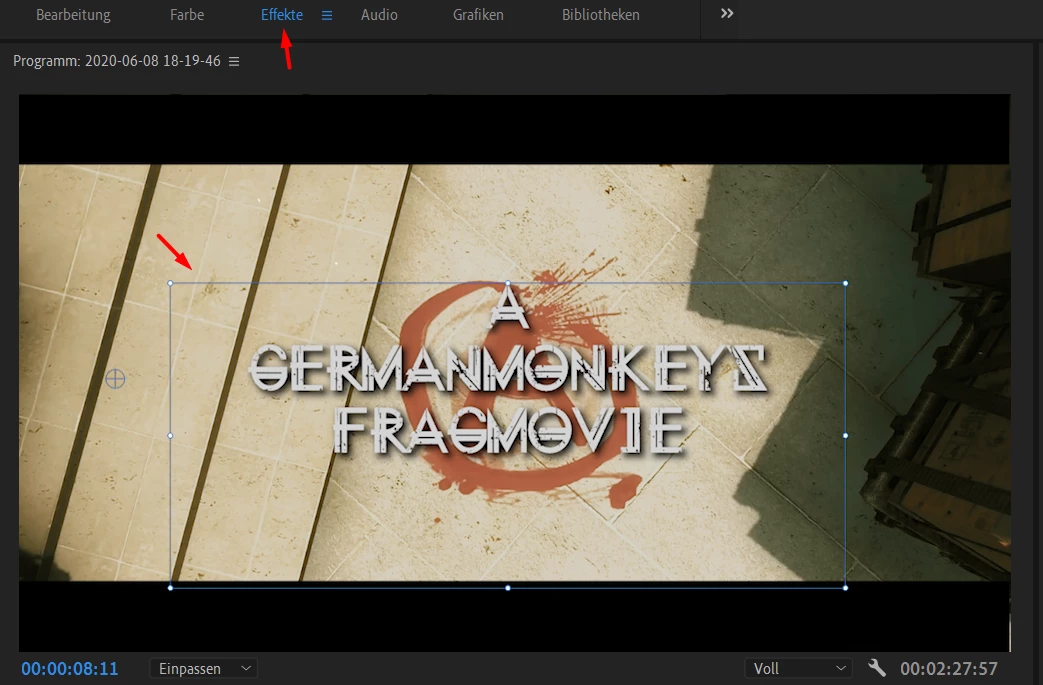Open the Grafiken workspace tab
The width and height of the screenshot is (1043, 685).
tap(478, 15)
